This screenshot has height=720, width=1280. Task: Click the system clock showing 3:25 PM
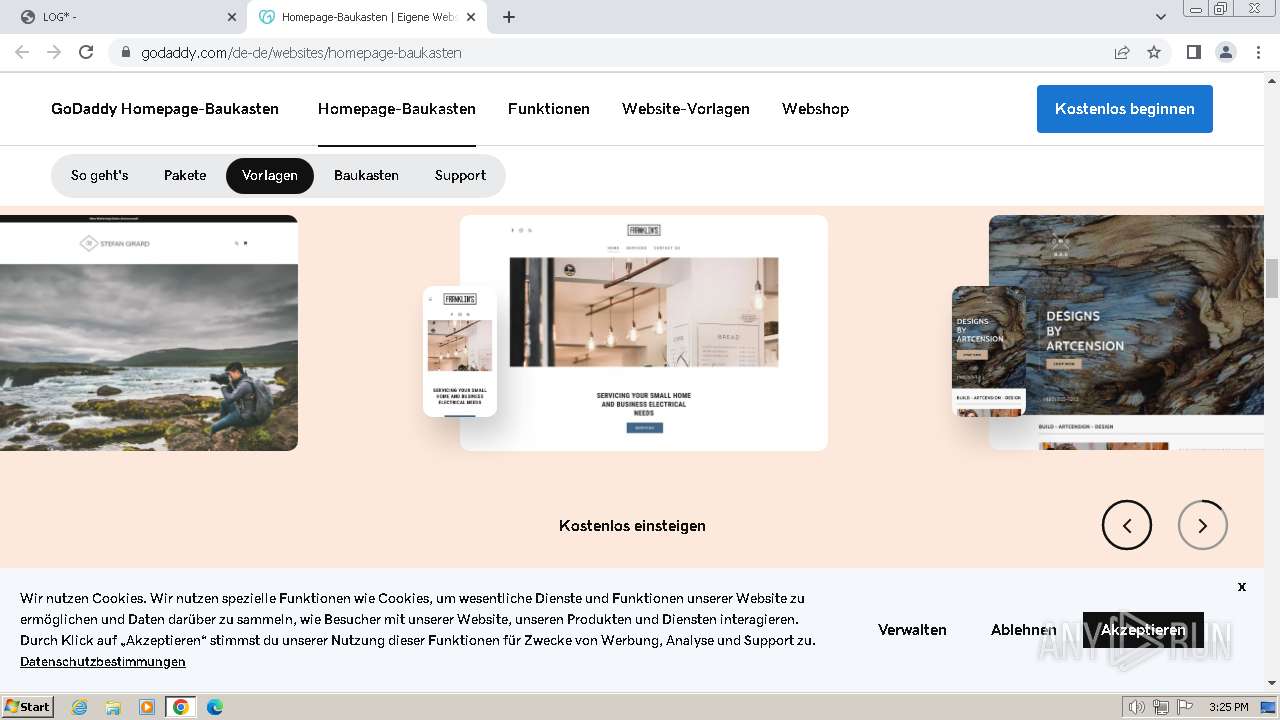(x=1228, y=707)
